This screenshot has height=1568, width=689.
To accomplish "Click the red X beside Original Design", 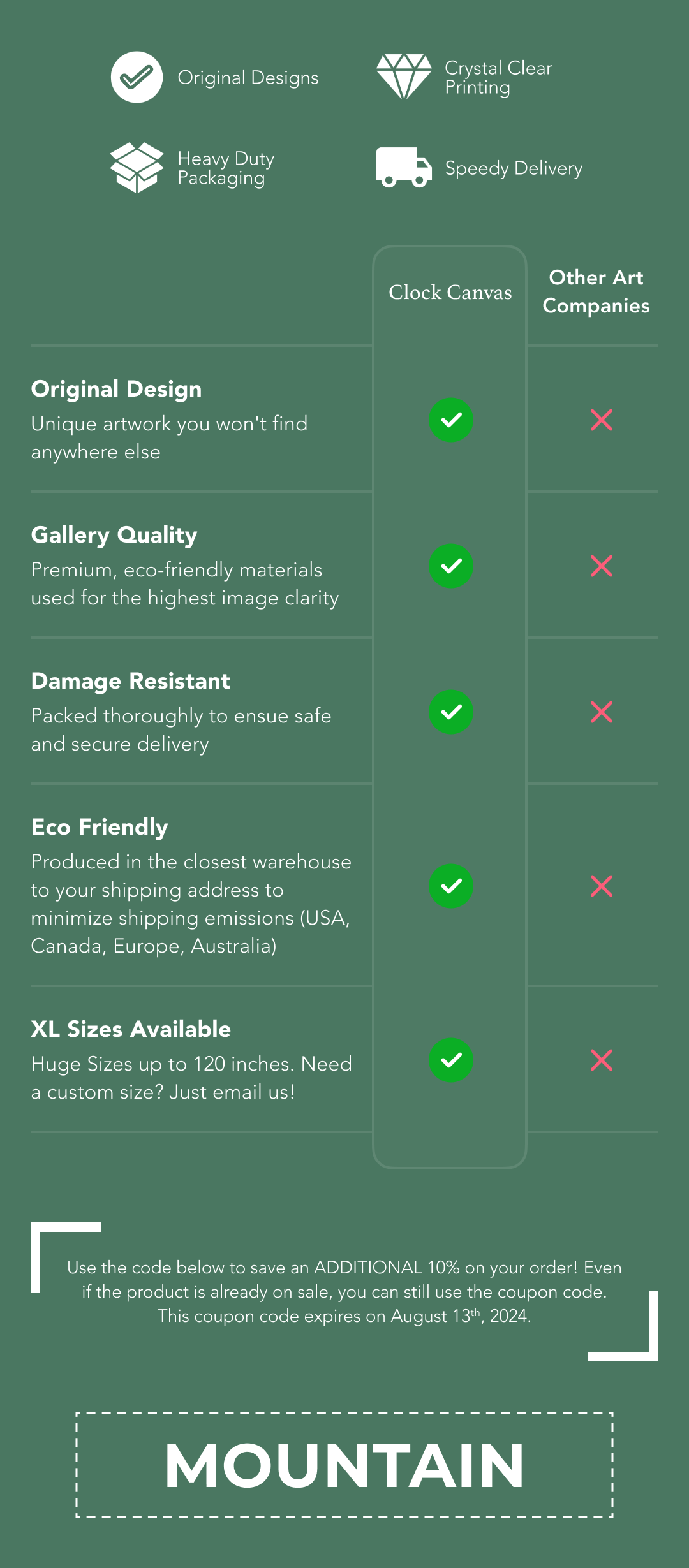I will tap(602, 420).
